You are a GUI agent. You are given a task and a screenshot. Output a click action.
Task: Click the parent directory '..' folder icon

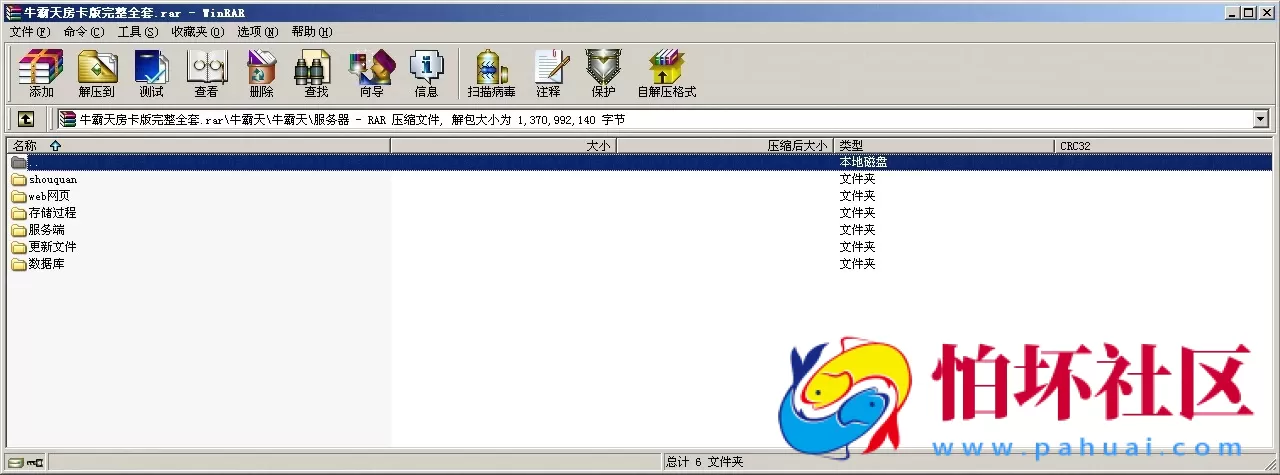pyautogui.click(x=18, y=162)
